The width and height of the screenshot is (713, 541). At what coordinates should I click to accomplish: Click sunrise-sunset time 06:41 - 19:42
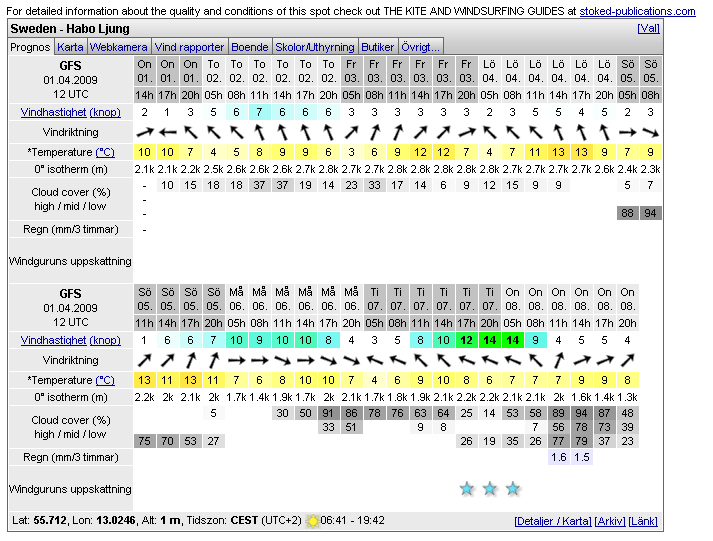tap(352, 520)
